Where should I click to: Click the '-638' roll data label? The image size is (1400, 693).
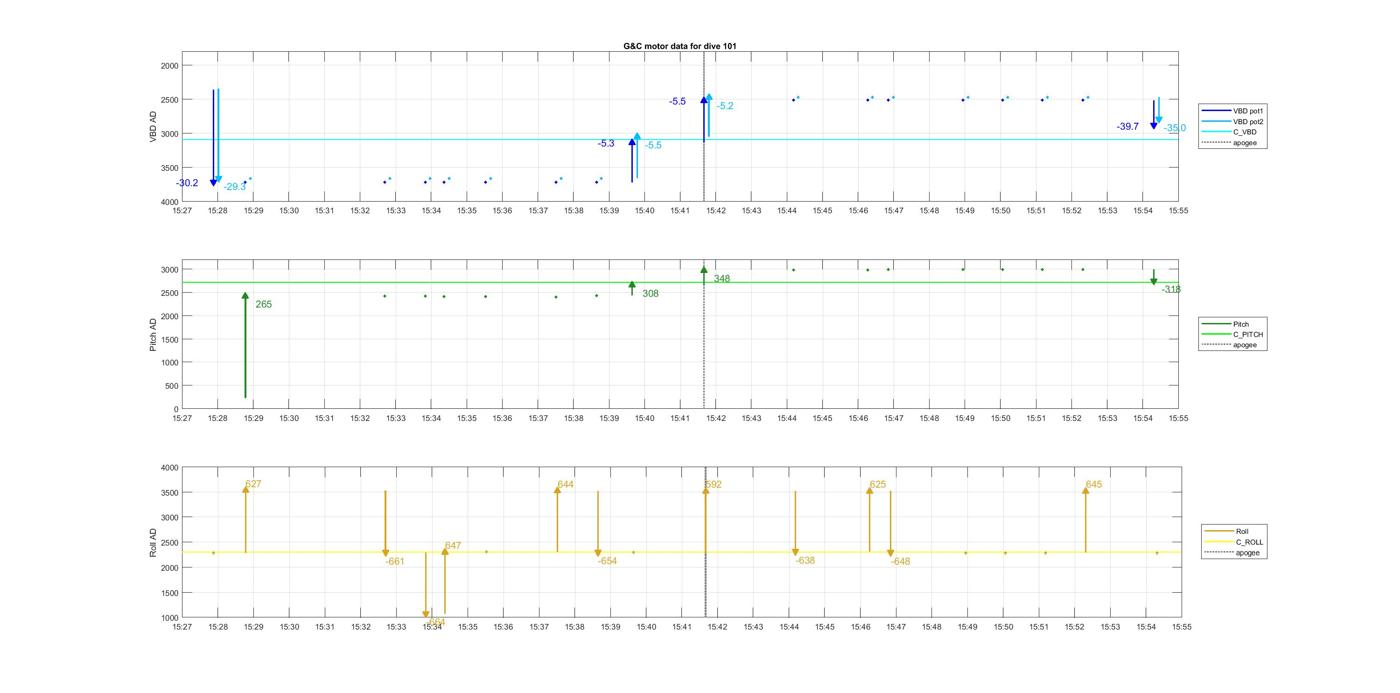805,561
